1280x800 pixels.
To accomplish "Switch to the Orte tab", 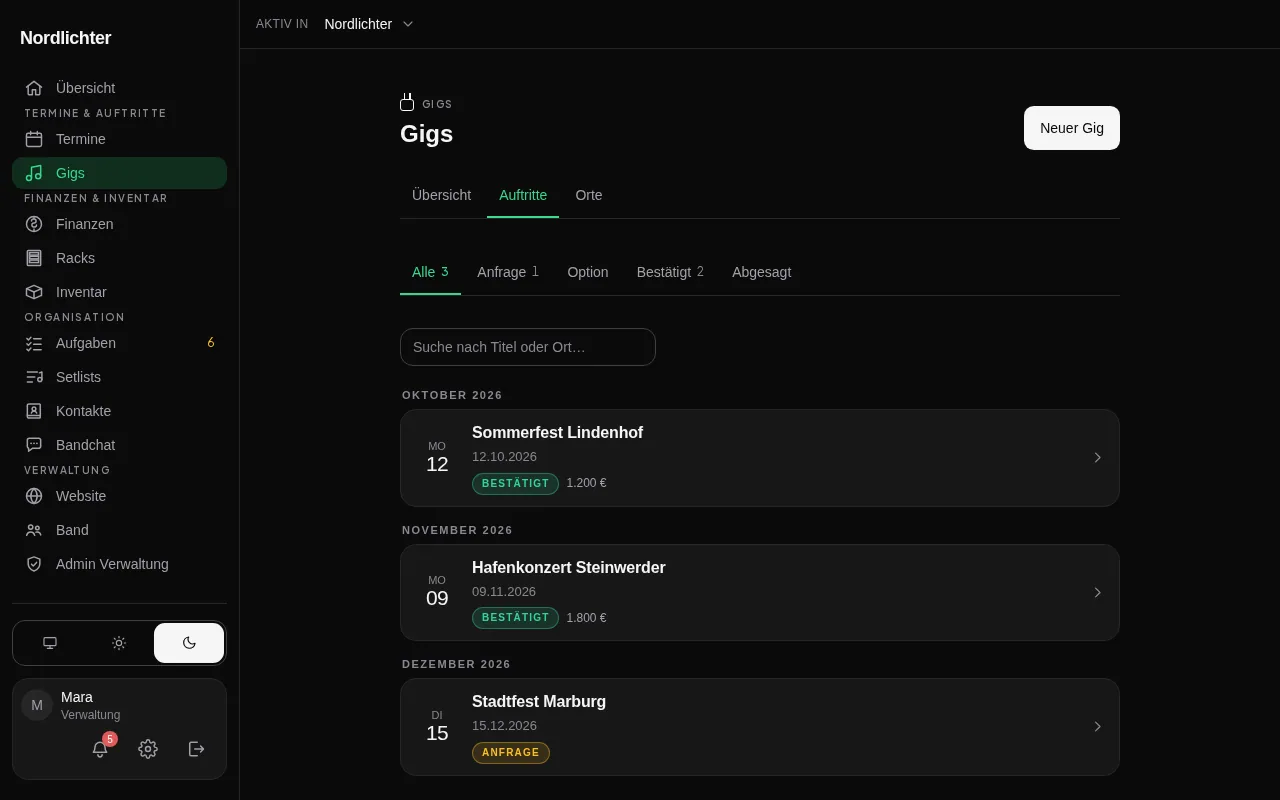I will [589, 195].
